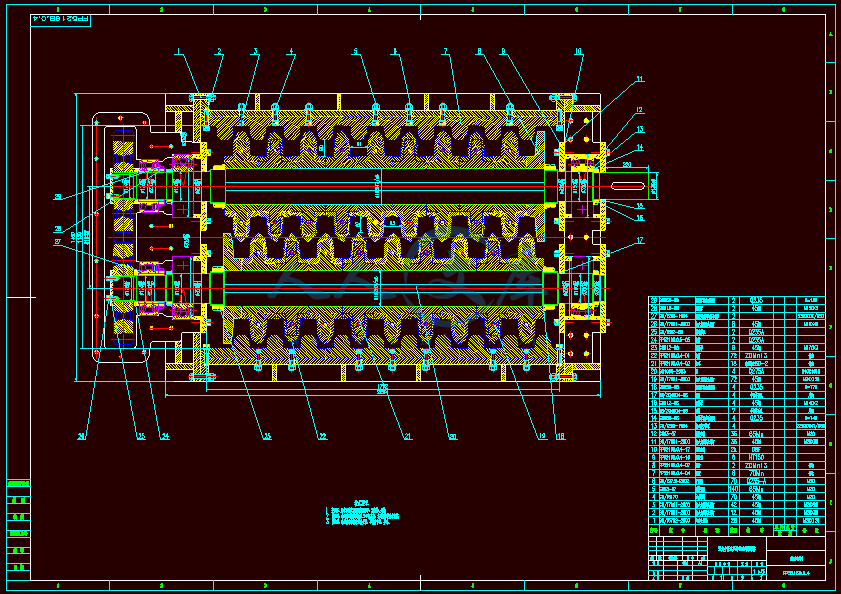Click callout number 20

pos(453,436)
